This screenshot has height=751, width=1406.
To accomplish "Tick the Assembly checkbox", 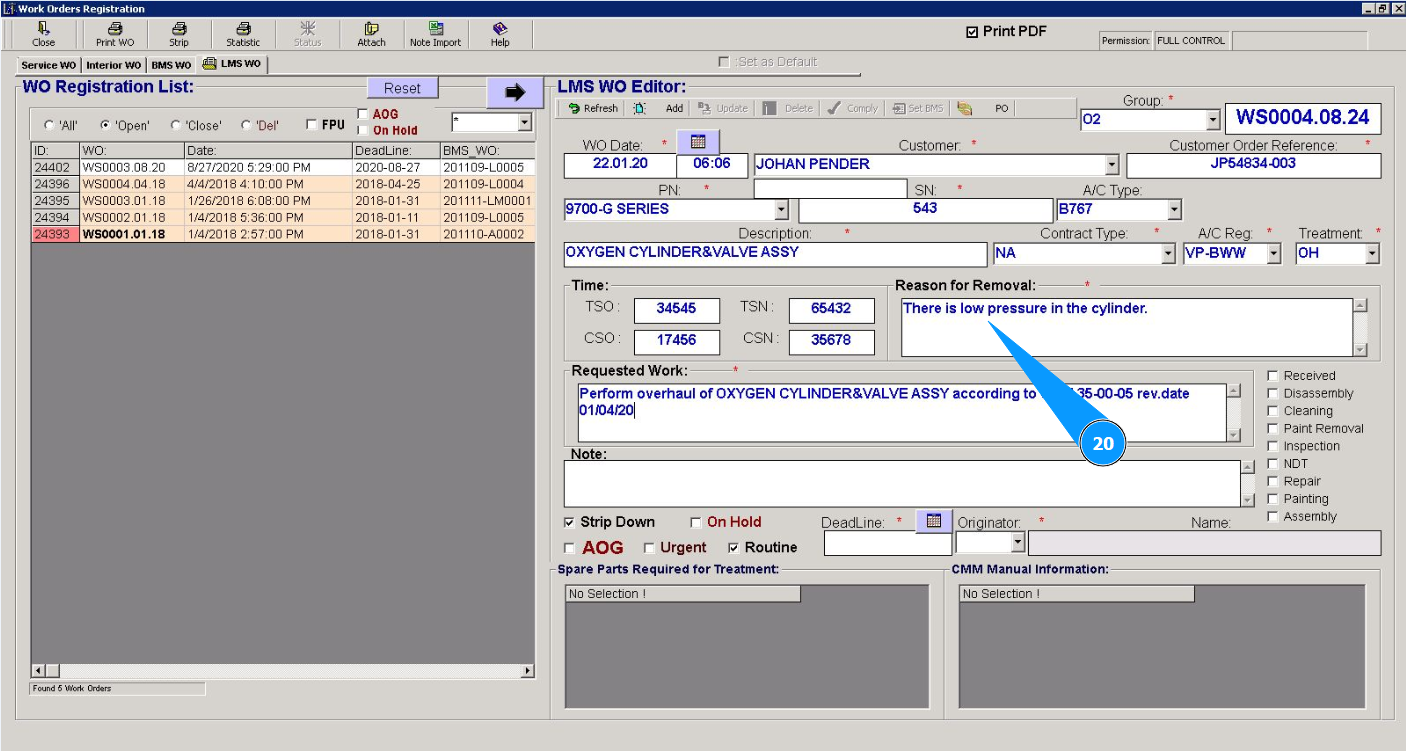I will 1273,516.
